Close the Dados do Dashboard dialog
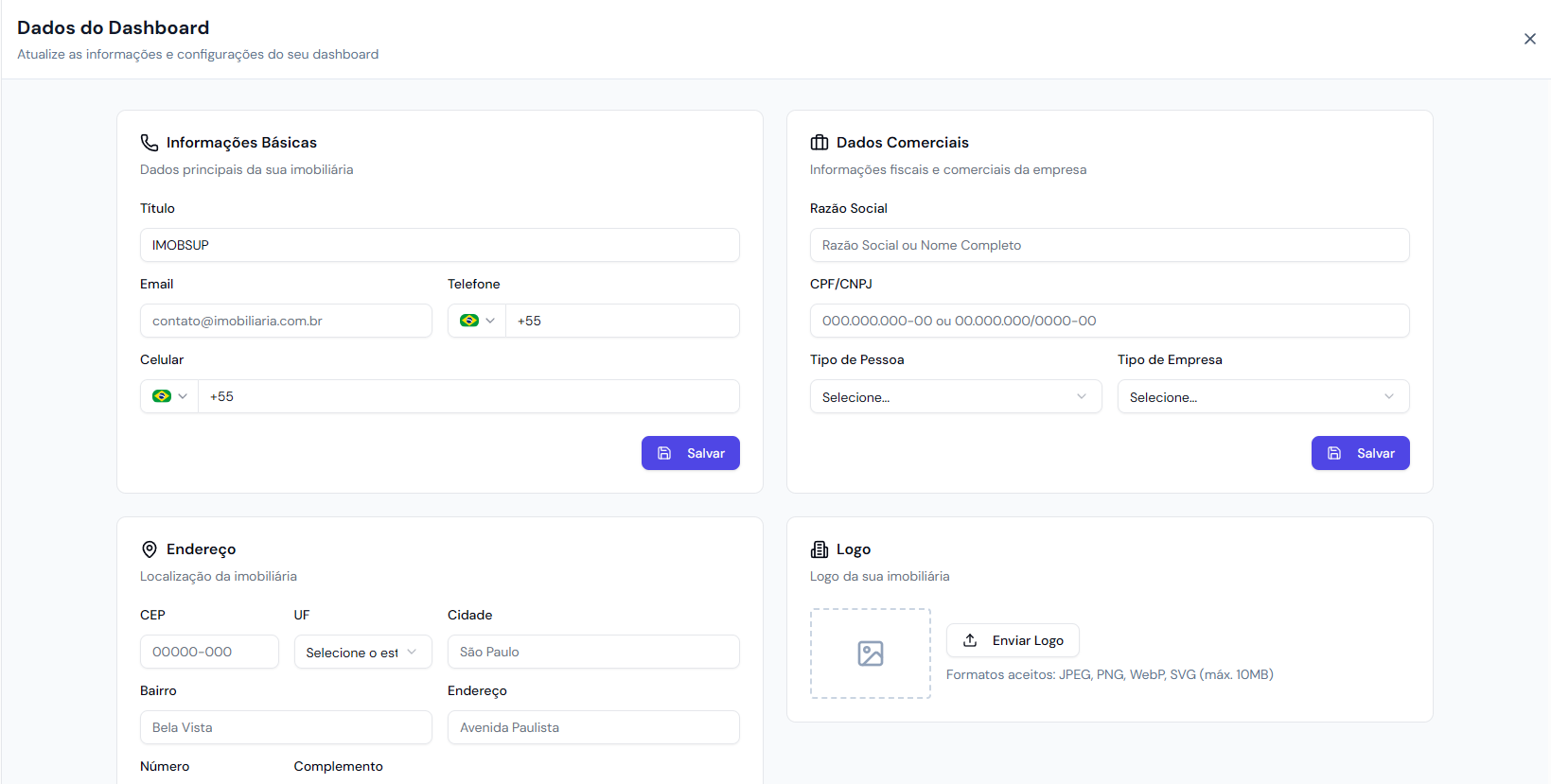The image size is (1551, 784). click(1529, 39)
